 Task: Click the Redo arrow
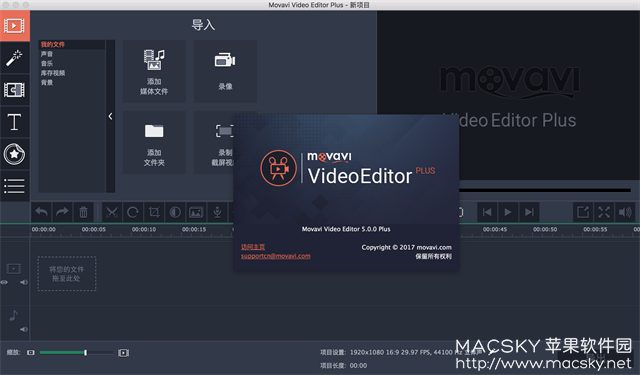pos(62,212)
